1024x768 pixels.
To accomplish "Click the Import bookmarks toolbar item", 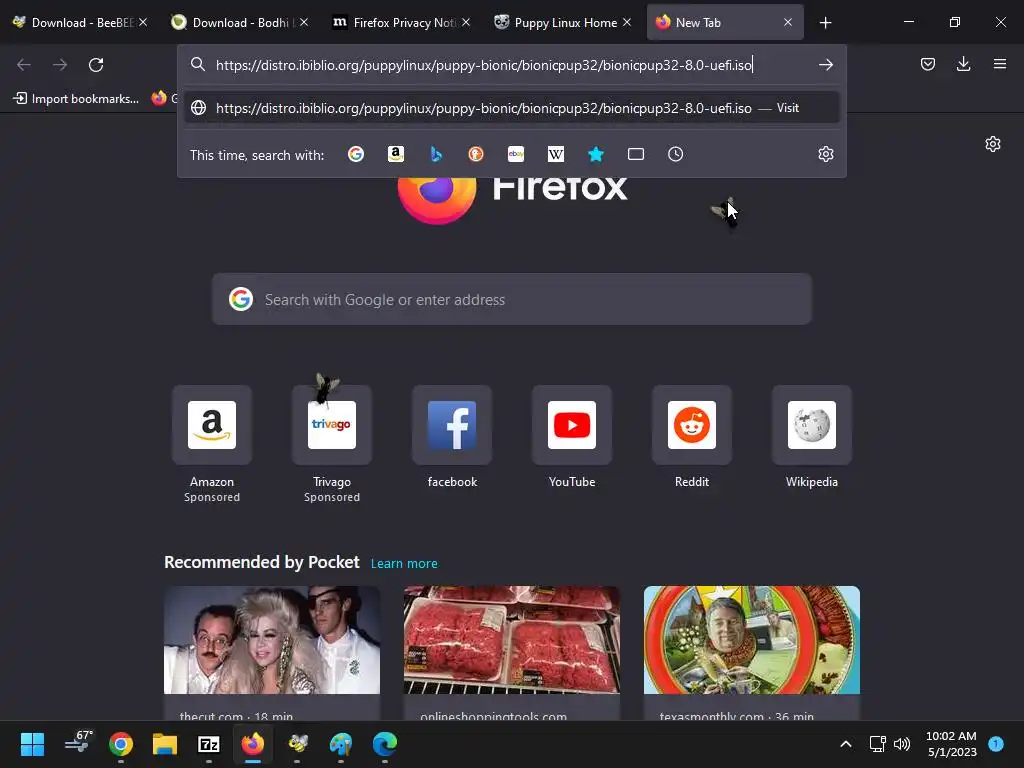I will tap(76, 99).
